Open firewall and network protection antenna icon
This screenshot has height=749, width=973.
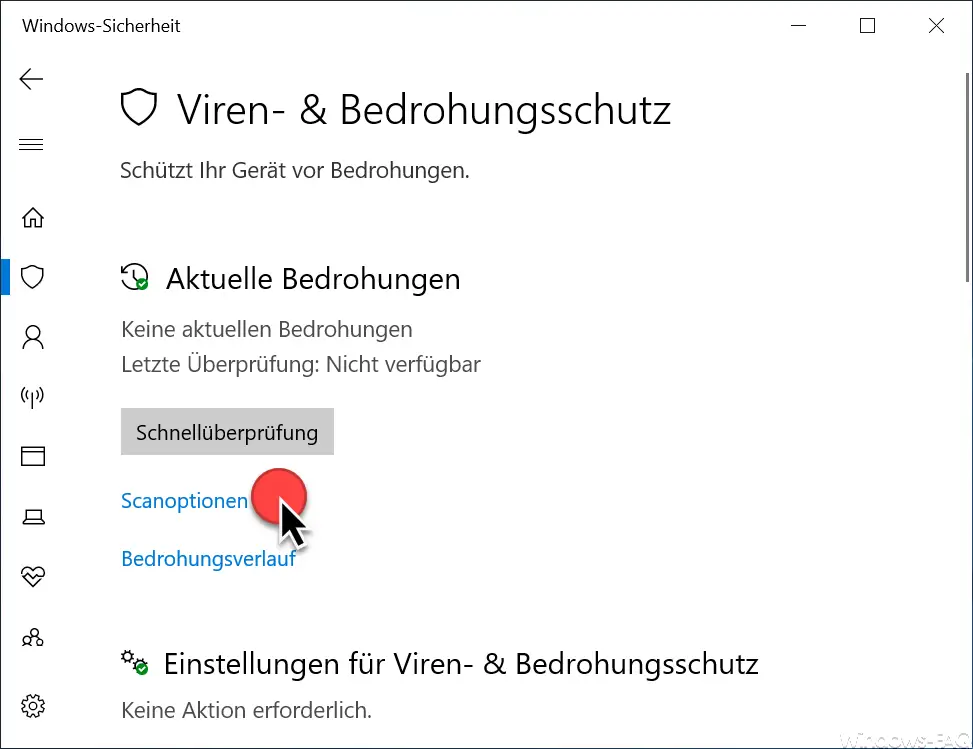tap(32, 397)
